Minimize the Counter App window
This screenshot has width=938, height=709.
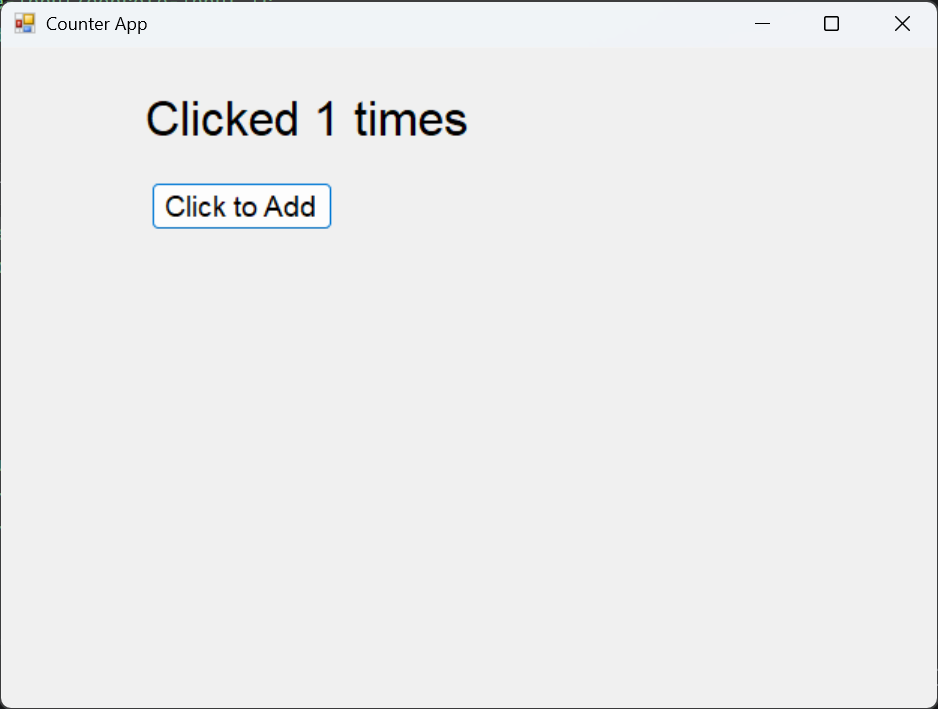pyautogui.click(x=762, y=23)
